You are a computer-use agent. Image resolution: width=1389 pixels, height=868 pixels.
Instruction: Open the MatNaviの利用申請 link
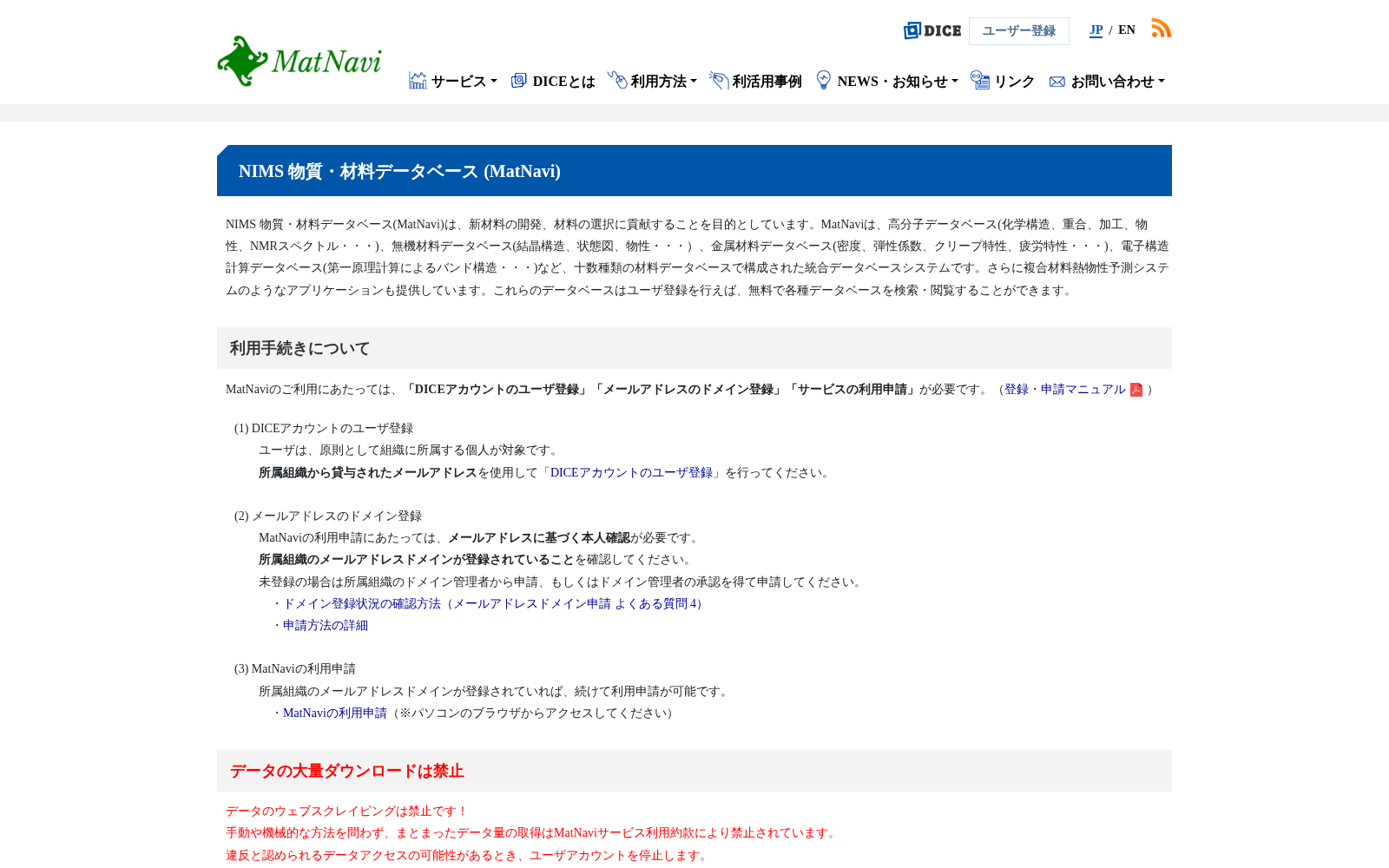coord(335,713)
